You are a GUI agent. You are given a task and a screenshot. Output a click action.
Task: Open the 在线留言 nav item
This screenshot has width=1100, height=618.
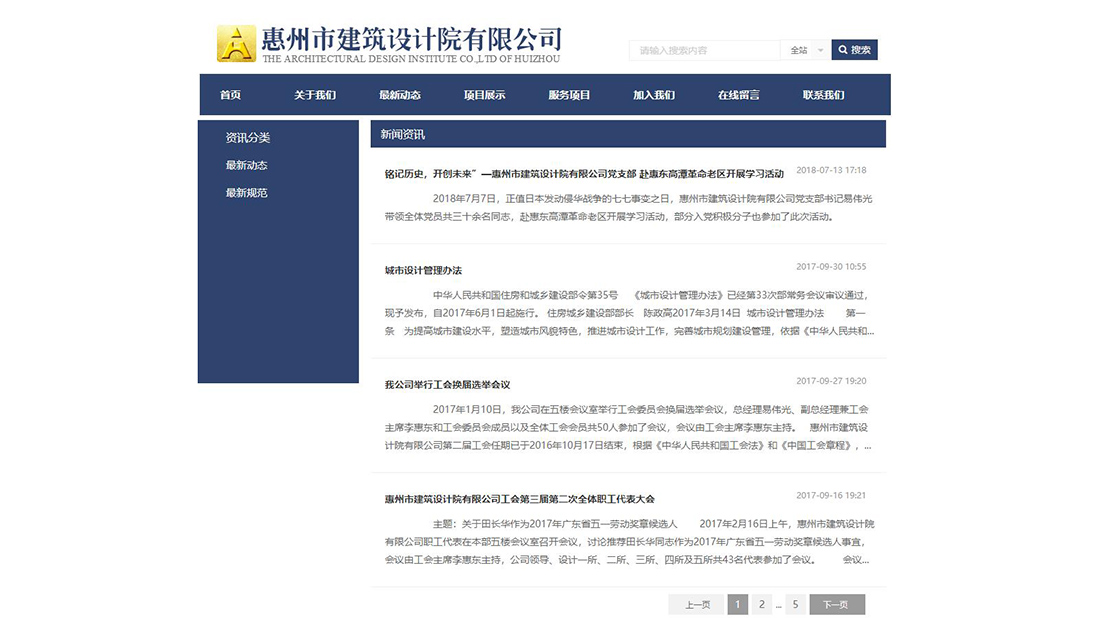[739, 95]
